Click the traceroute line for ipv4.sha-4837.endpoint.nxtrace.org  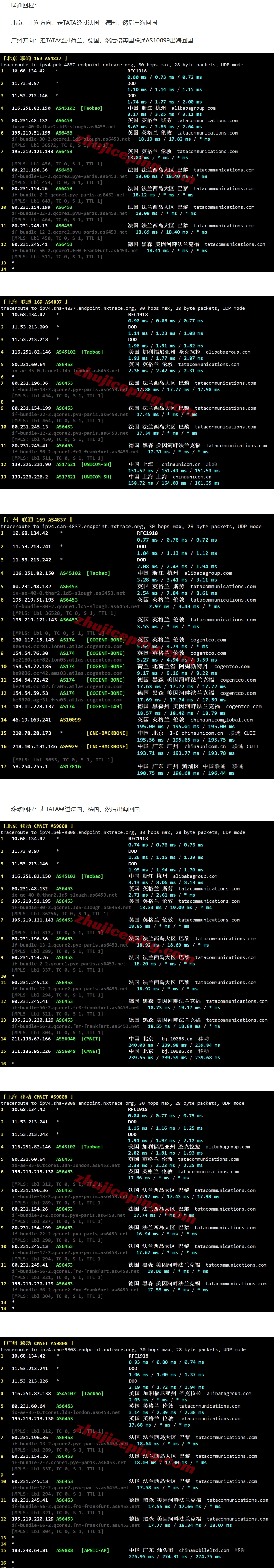tap(123, 308)
